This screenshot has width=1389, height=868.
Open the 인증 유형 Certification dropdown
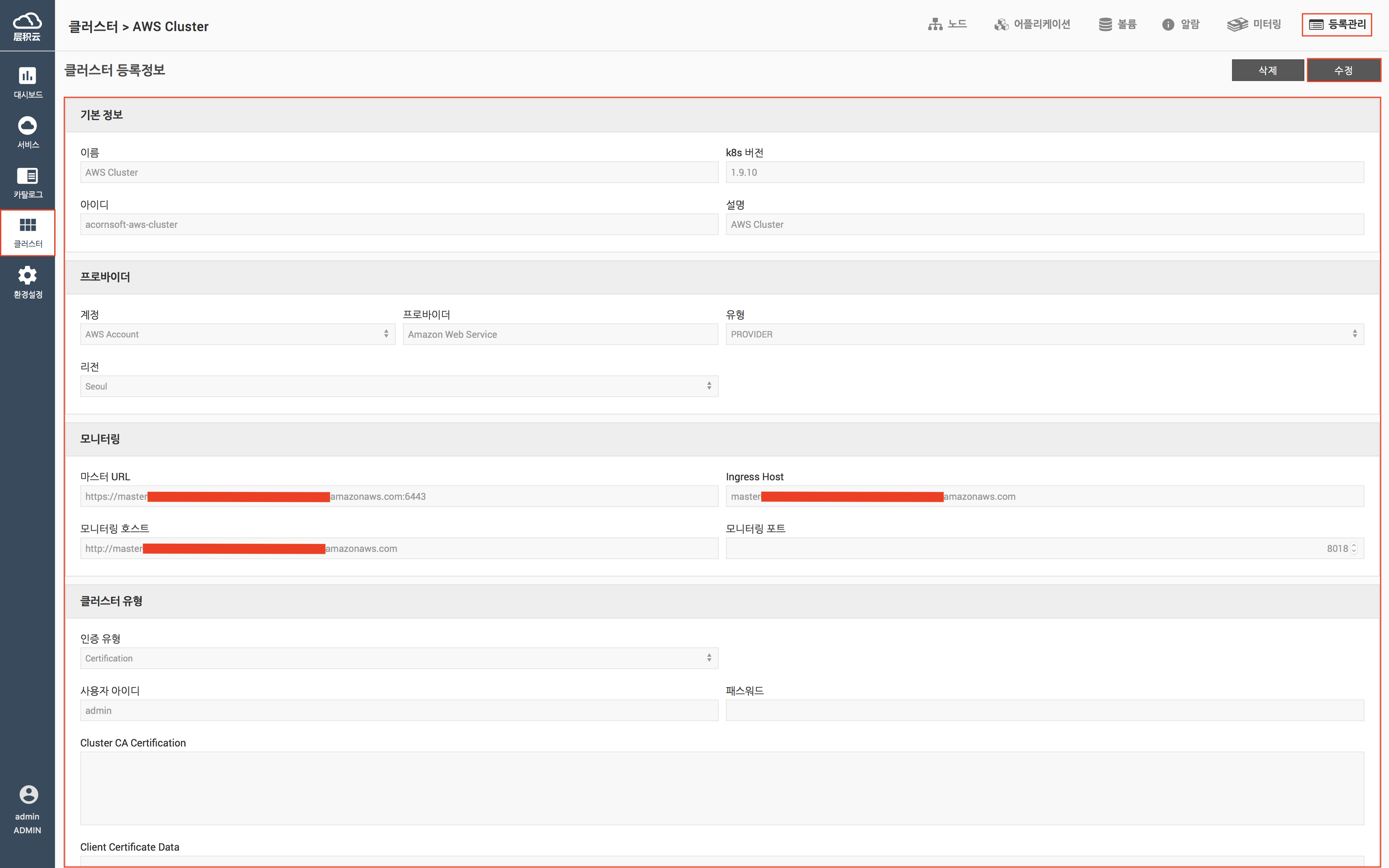click(399, 658)
